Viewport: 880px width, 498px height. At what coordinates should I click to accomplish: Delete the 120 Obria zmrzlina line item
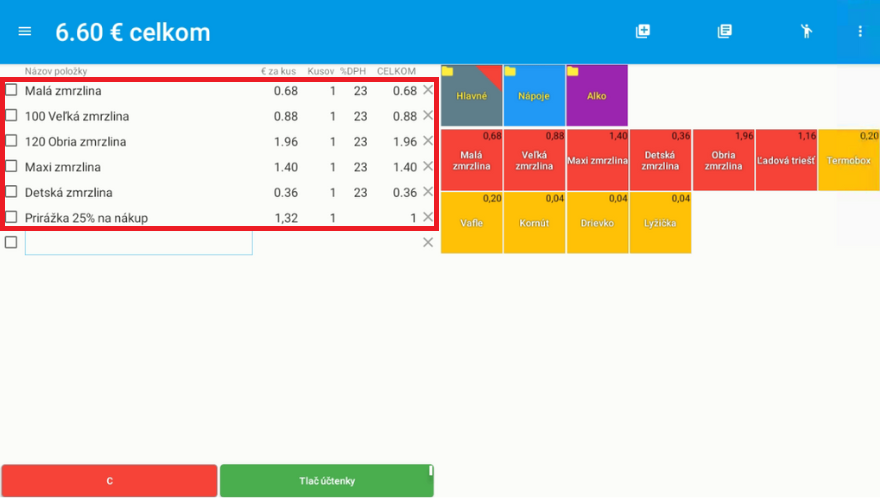(428, 141)
